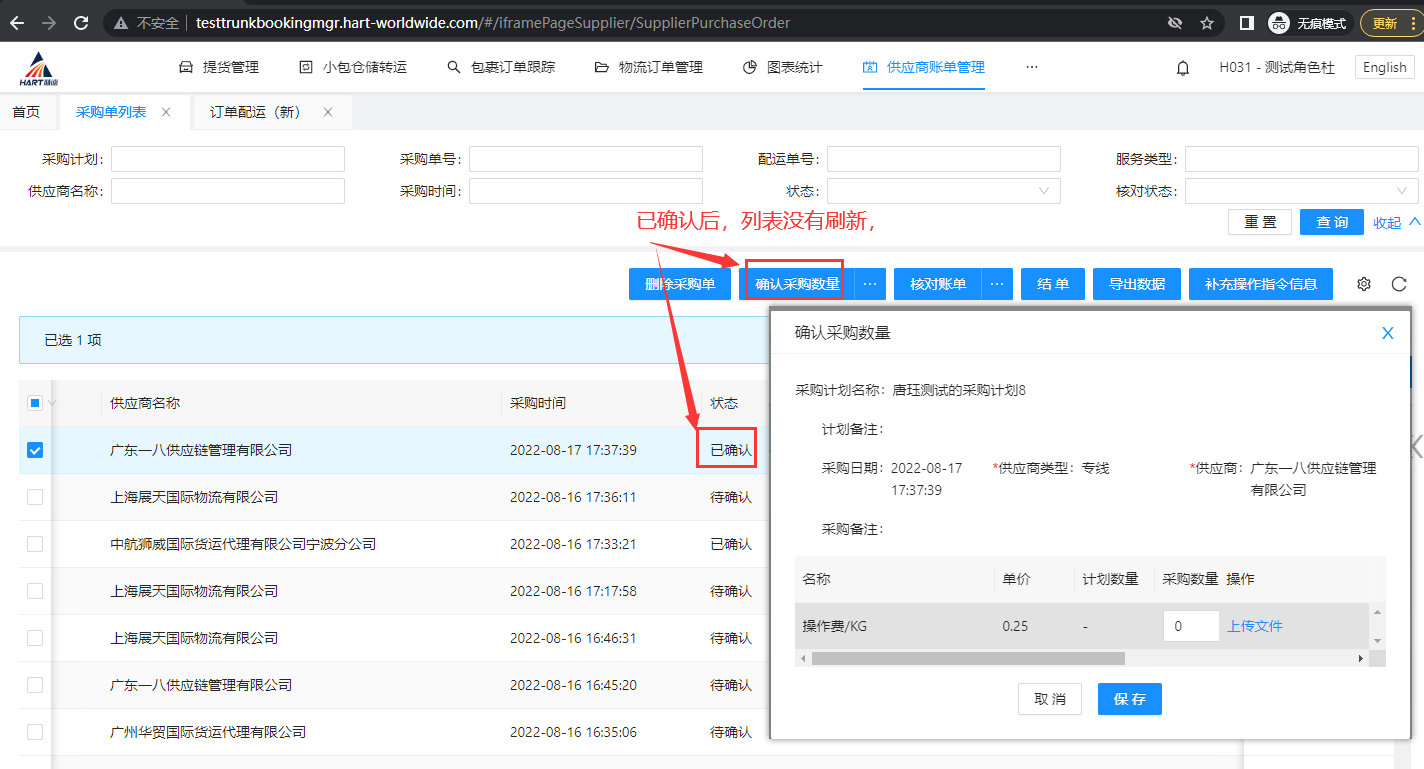1424x769 pixels.
Task: Click the refresh list icon
Action: point(1399,284)
